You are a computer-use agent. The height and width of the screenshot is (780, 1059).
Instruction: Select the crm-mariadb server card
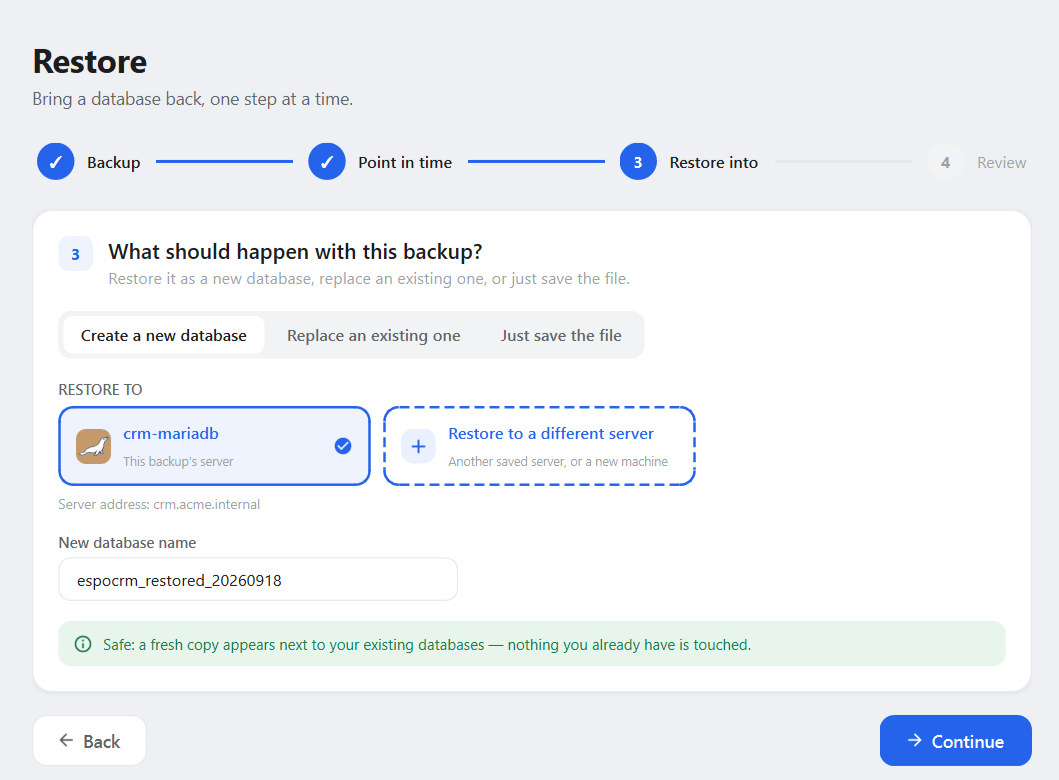click(x=214, y=446)
